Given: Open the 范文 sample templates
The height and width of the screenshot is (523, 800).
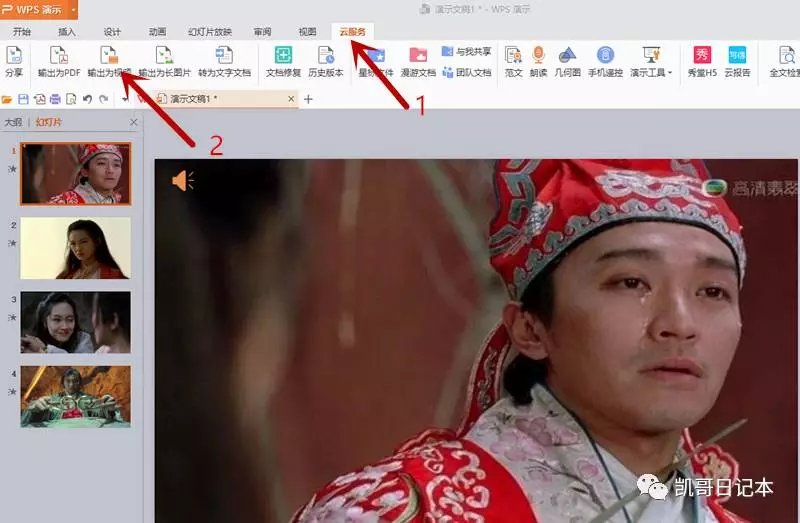Looking at the screenshot, I should click(513, 61).
